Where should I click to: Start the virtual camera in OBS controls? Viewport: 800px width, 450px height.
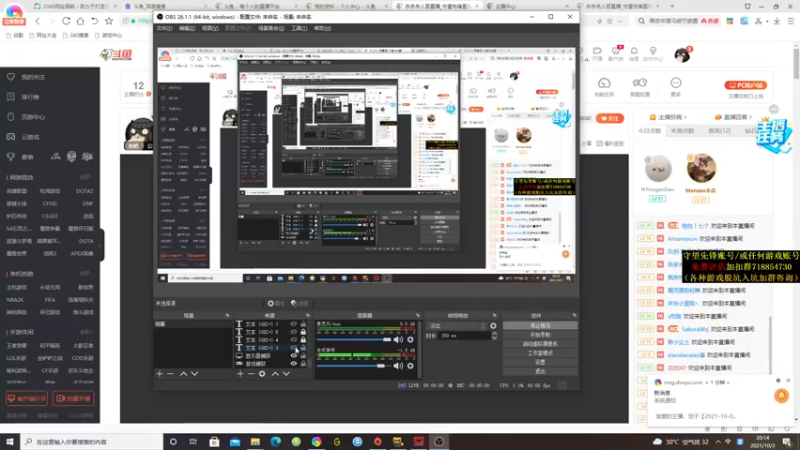coord(540,344)
